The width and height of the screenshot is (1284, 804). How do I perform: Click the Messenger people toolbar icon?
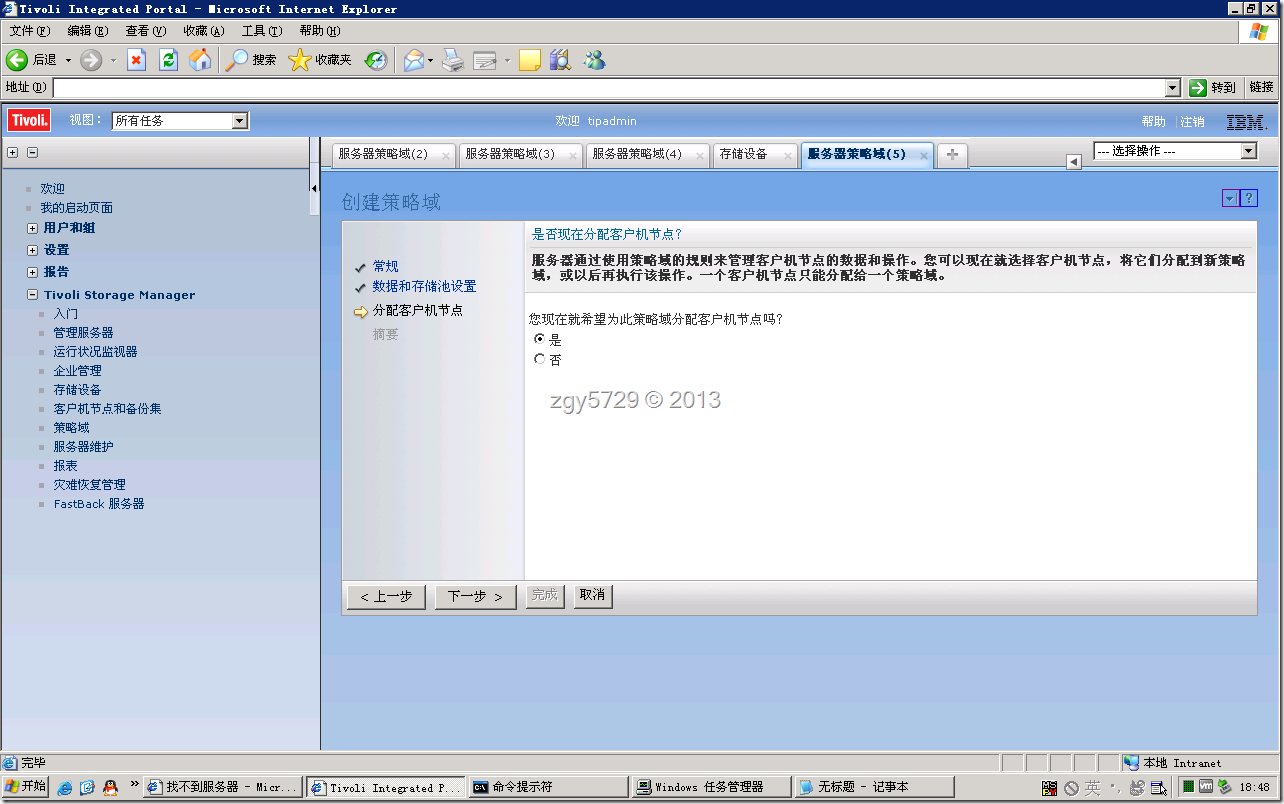pos(595,60)
